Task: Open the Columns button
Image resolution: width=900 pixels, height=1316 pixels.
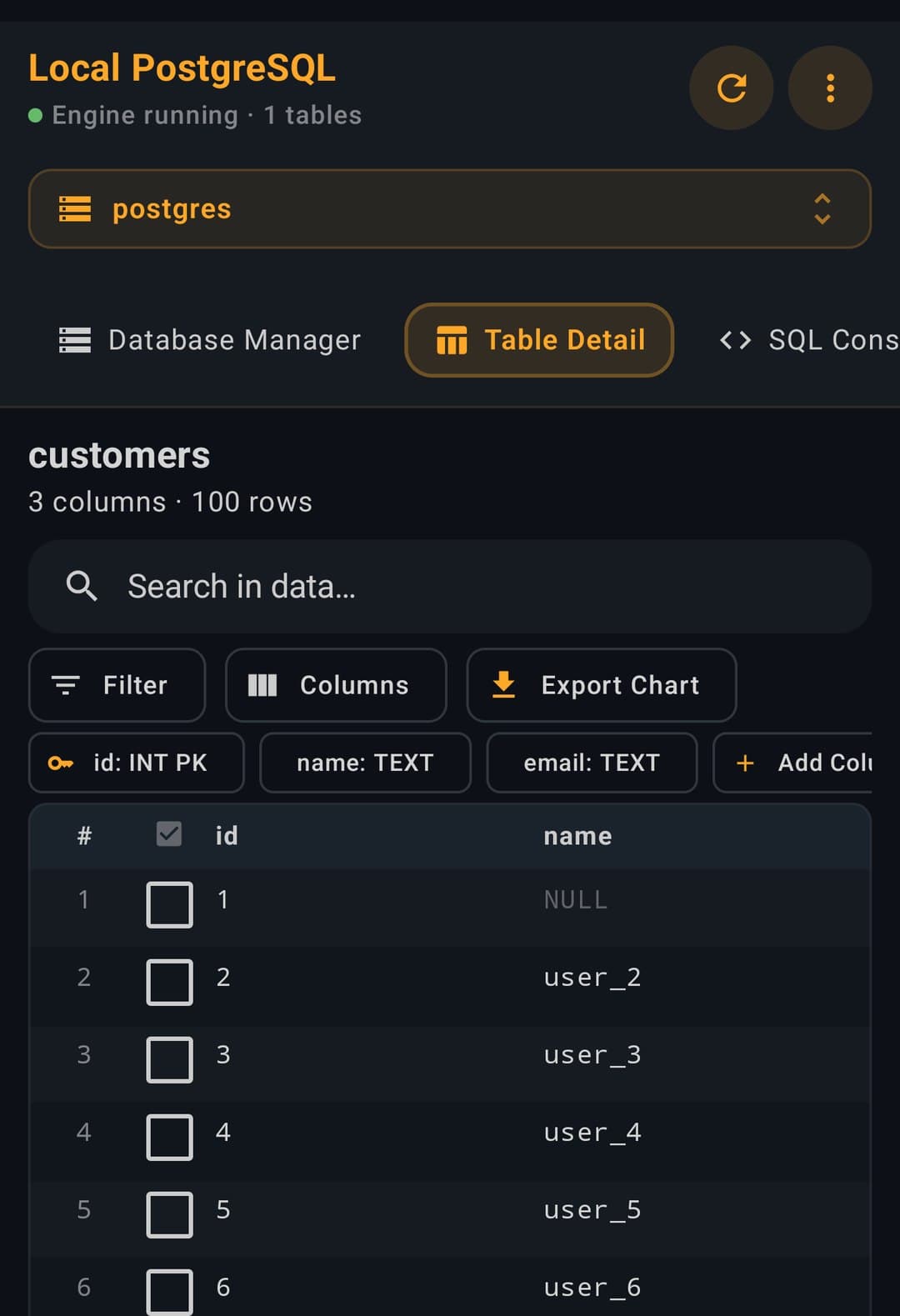Action: tap(336, 685)
